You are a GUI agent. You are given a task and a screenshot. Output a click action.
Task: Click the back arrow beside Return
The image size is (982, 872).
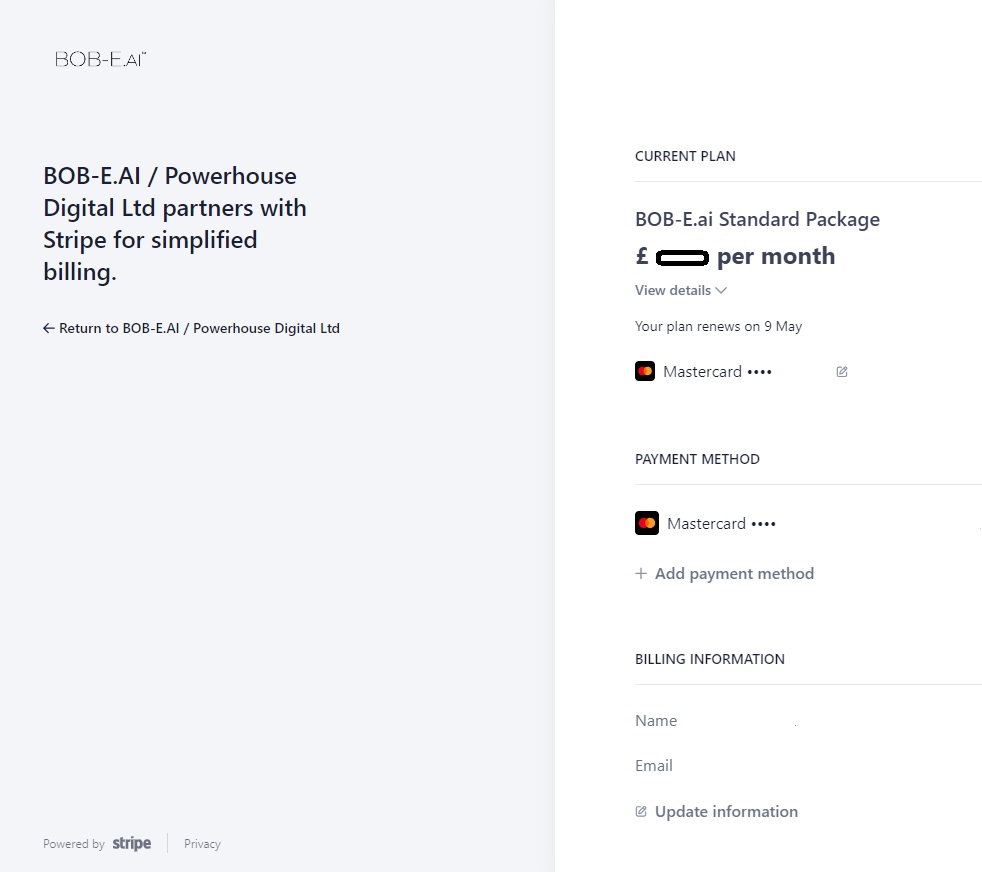pyautogui.click(x=48, y=328)
